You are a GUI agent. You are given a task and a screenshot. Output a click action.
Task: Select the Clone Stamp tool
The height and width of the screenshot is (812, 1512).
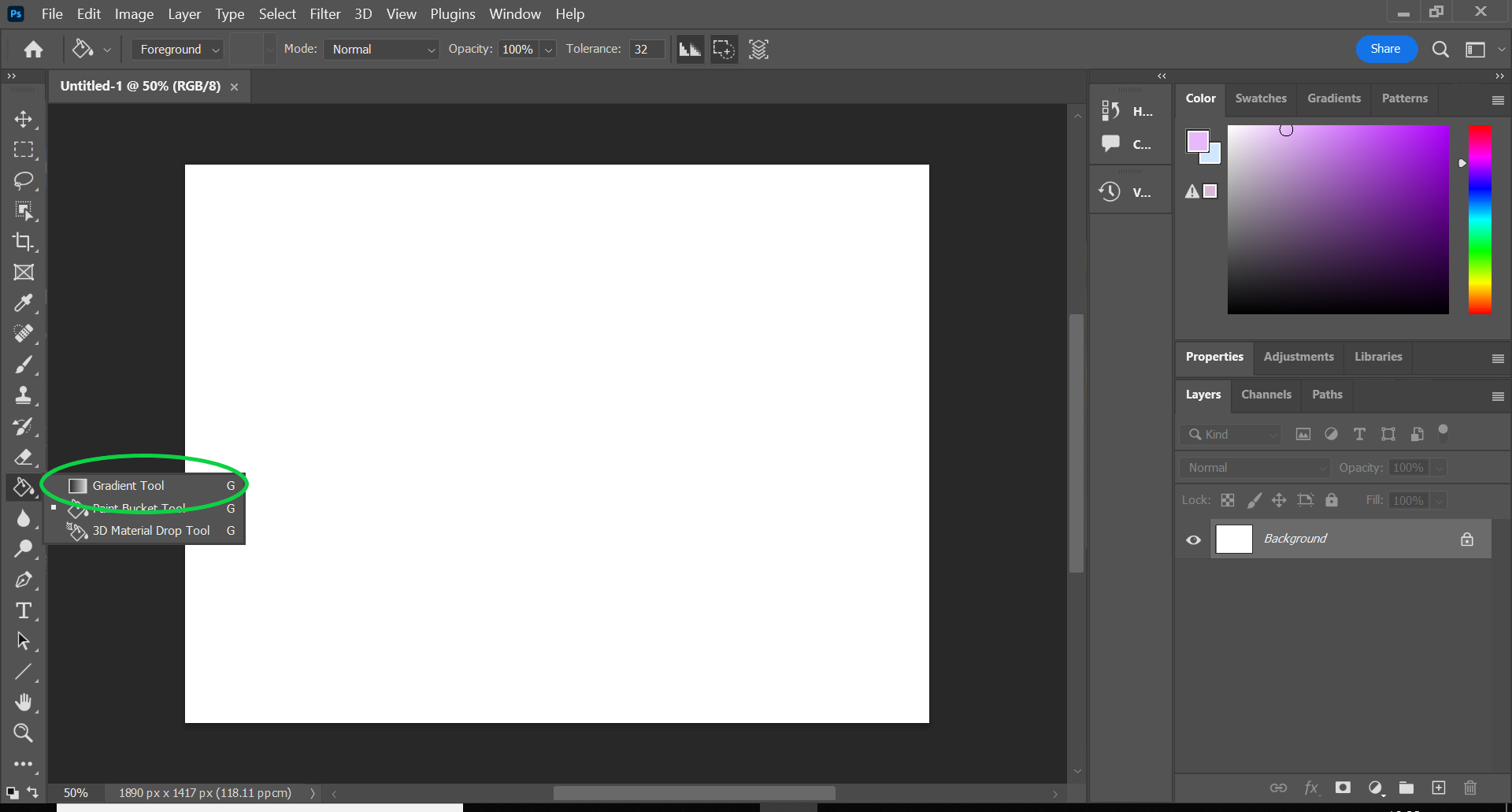pyautogui.click(x=24, y=395)
